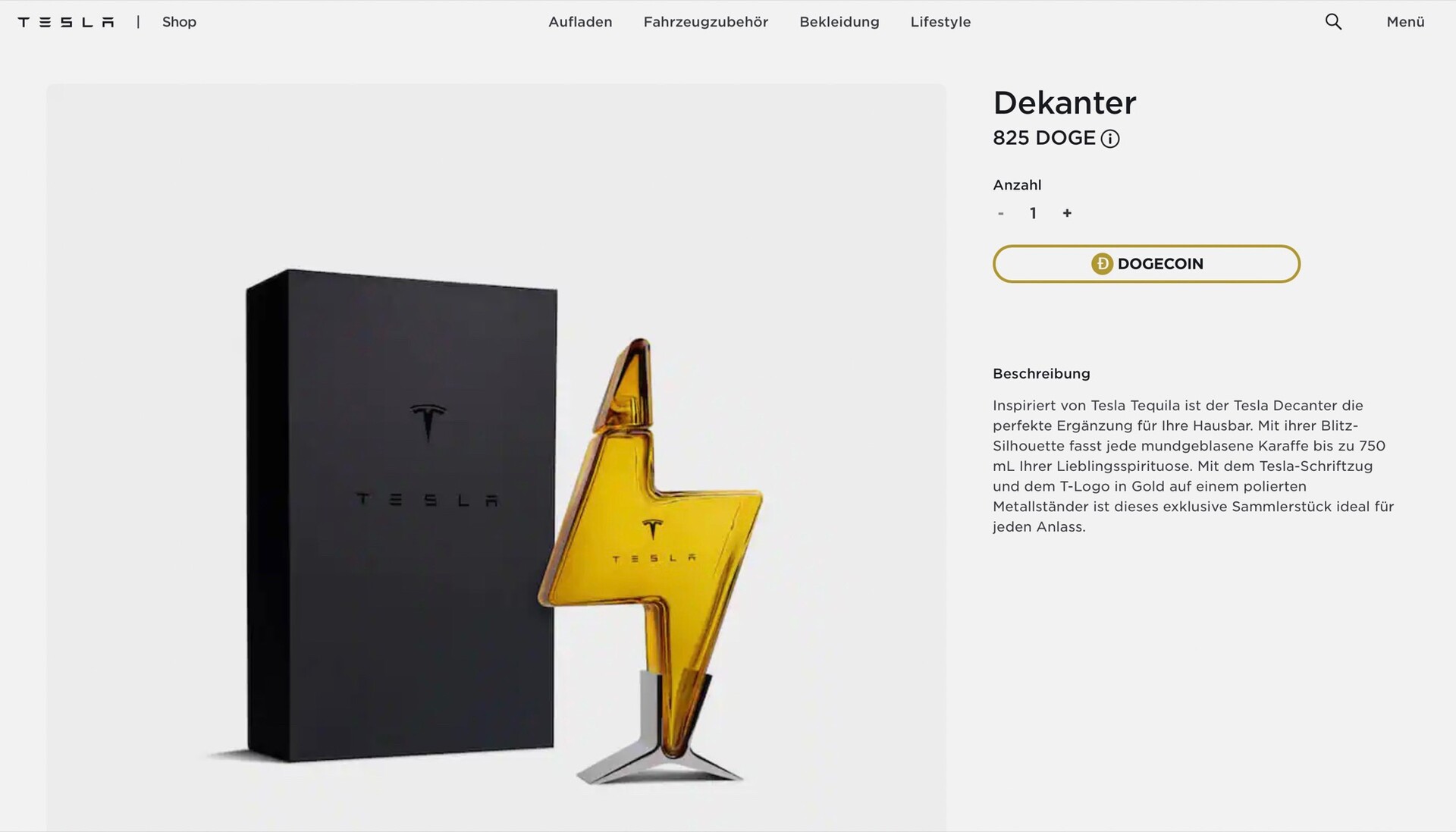Click the Shop link beside Tesla logo
This screenshot has width=1456, height=832.
(x=179, y=22)
